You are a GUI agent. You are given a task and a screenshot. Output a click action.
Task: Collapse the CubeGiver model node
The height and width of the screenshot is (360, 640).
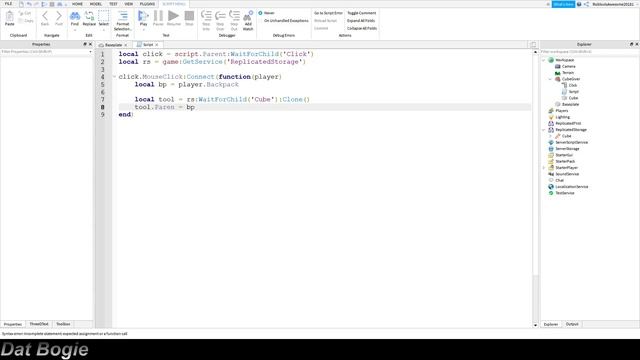coord(550,79)
